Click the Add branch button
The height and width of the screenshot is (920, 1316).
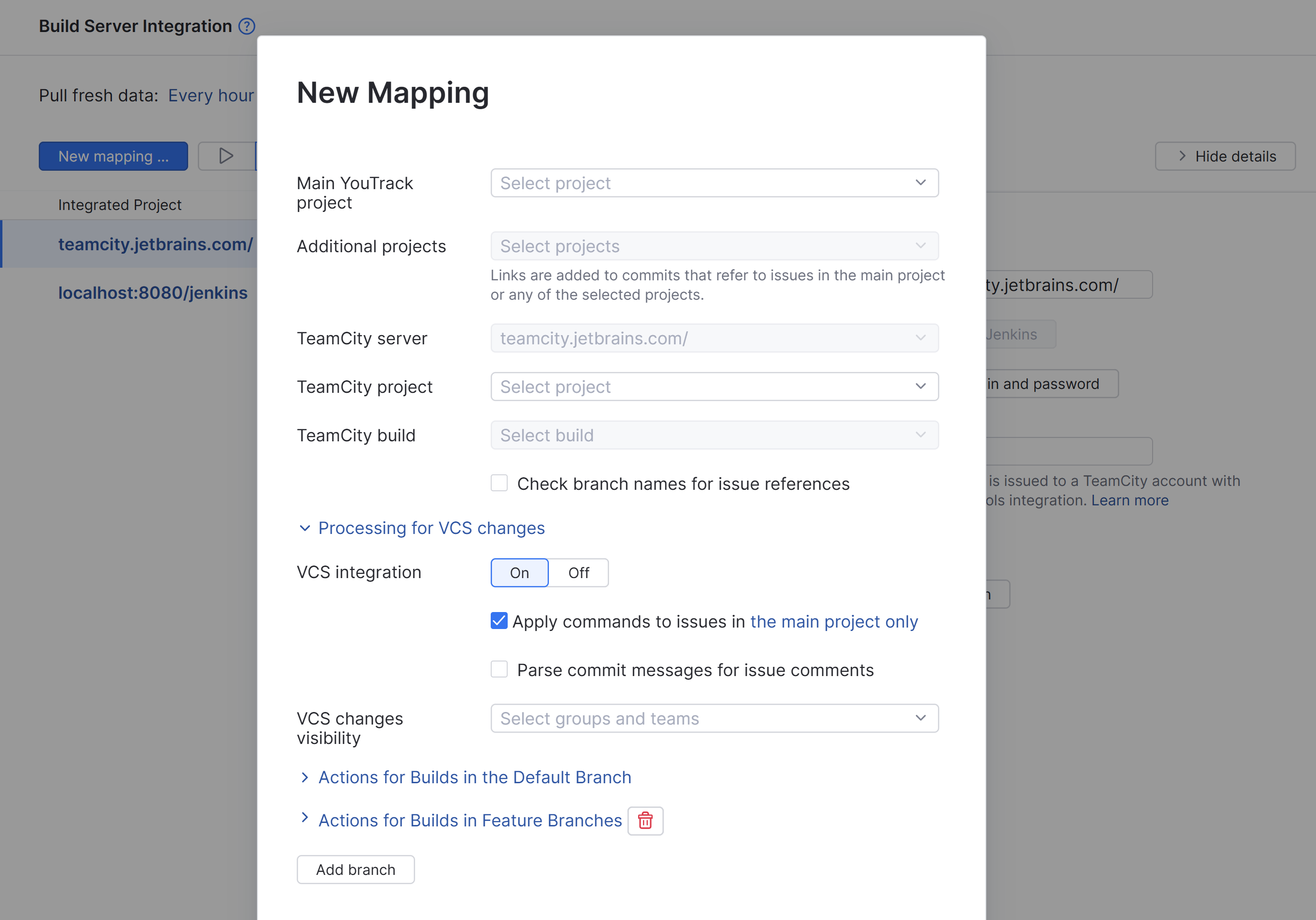click(x=355, y=869)
